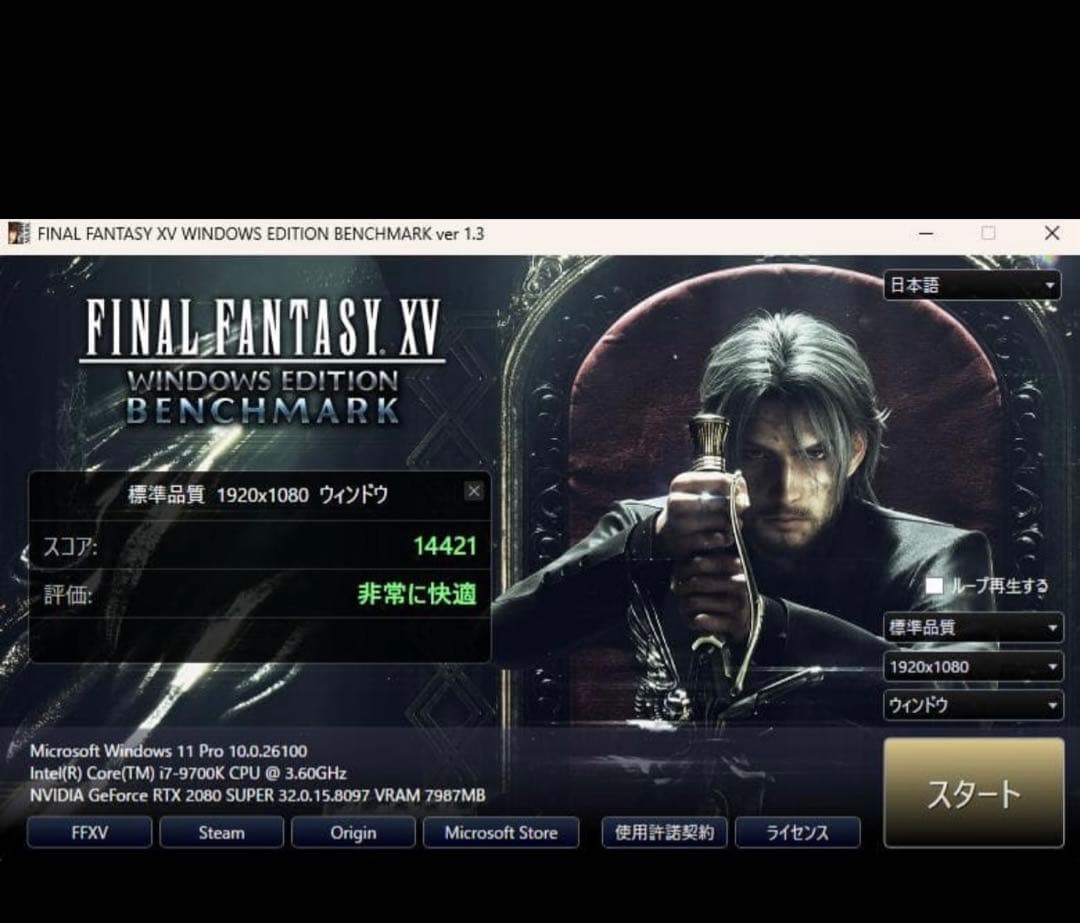Click the Origin button
This screenshot has height=923, width=1080.
tap(353, 832)
